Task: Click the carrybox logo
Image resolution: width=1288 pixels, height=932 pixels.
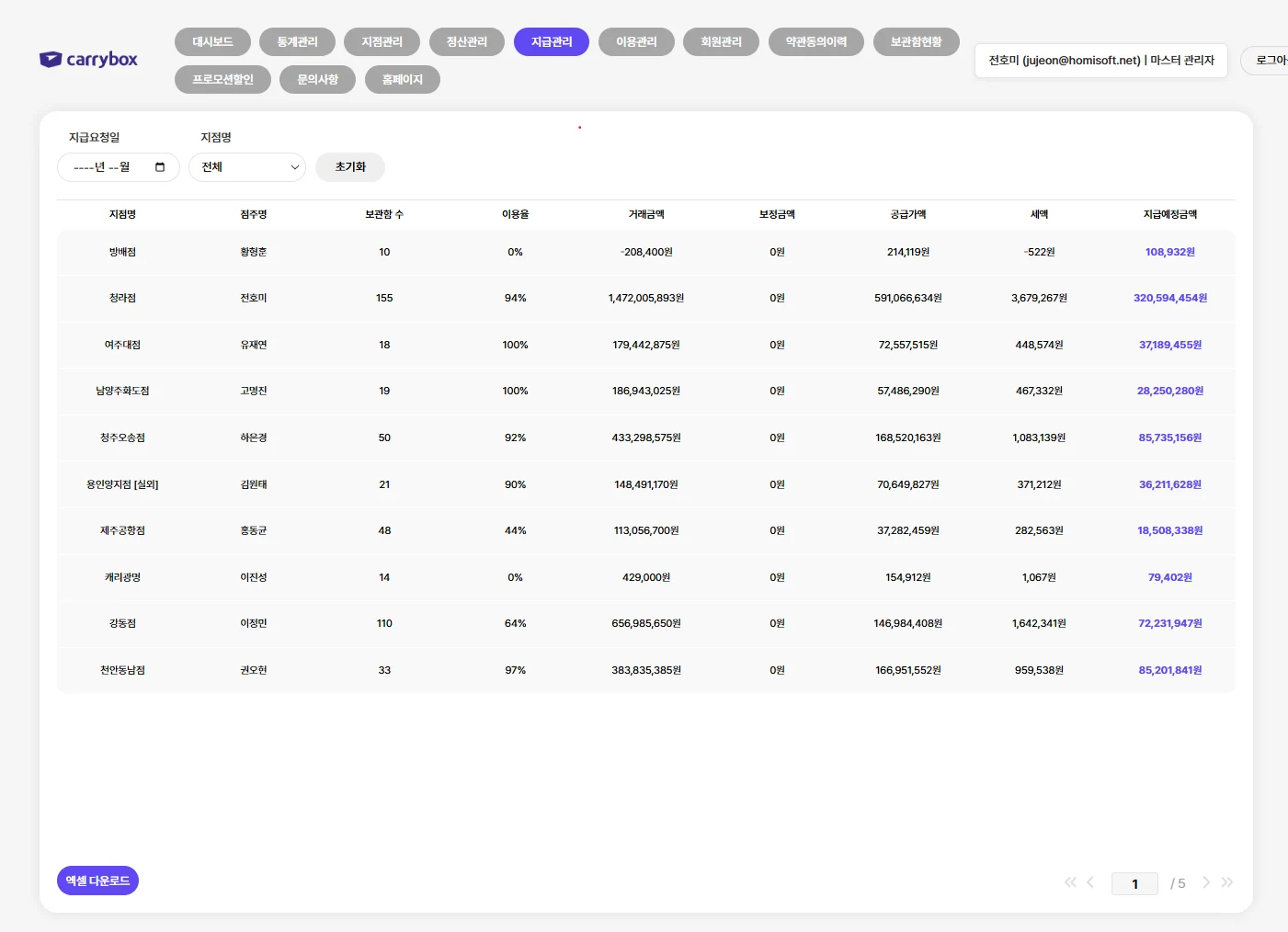Action: (x=88, y=60)
